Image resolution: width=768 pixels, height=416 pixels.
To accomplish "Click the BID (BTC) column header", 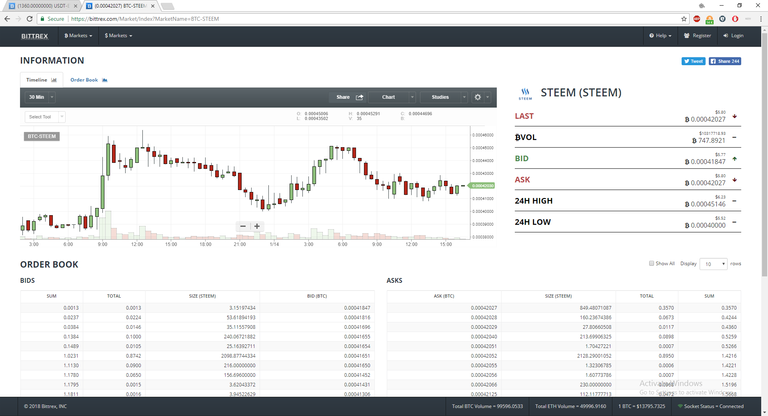I will pyautogui.click(x=317, y=296).
